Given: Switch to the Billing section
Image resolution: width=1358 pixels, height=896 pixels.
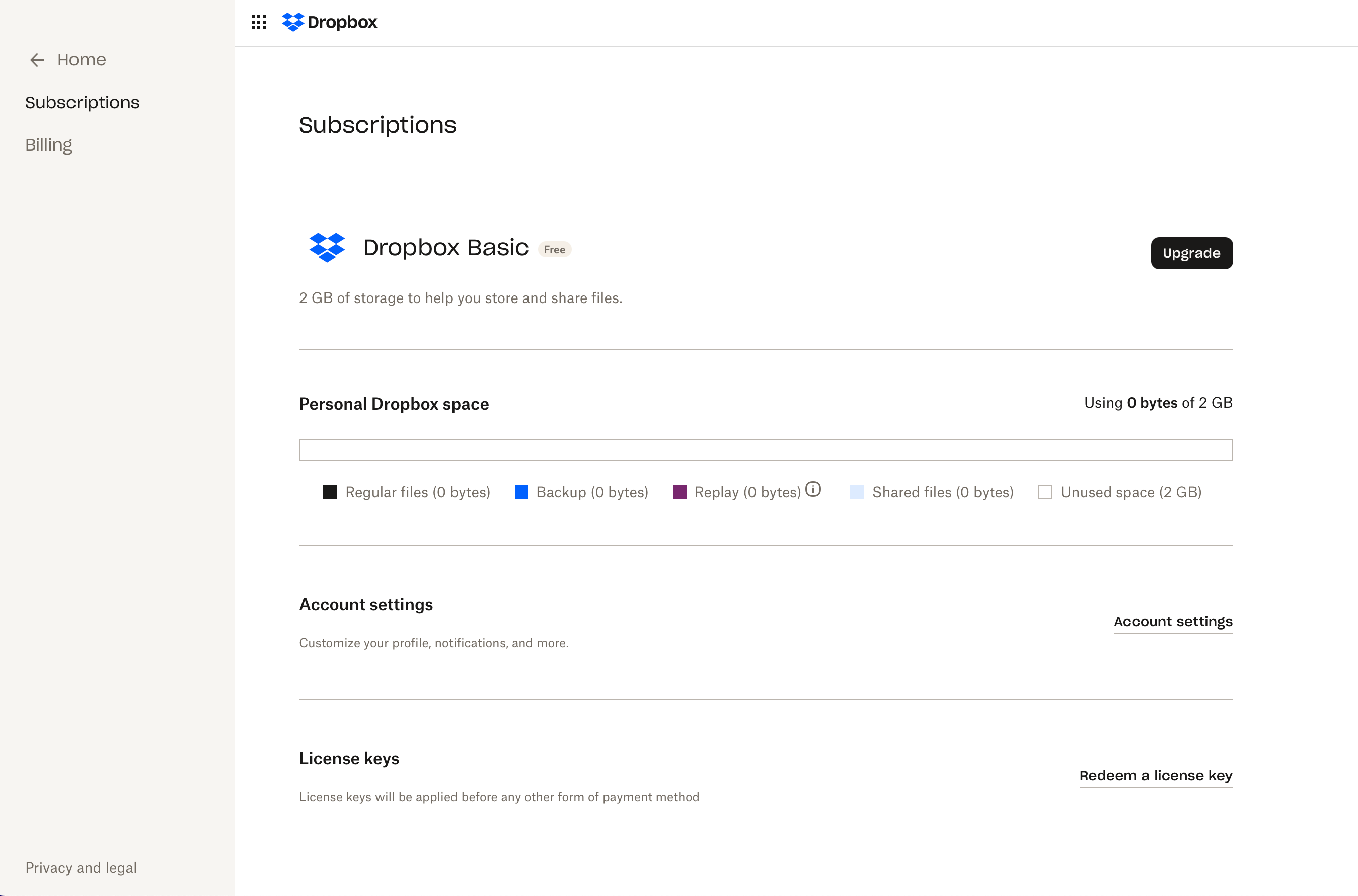Looking at the screenshot, I should (48, 145).
